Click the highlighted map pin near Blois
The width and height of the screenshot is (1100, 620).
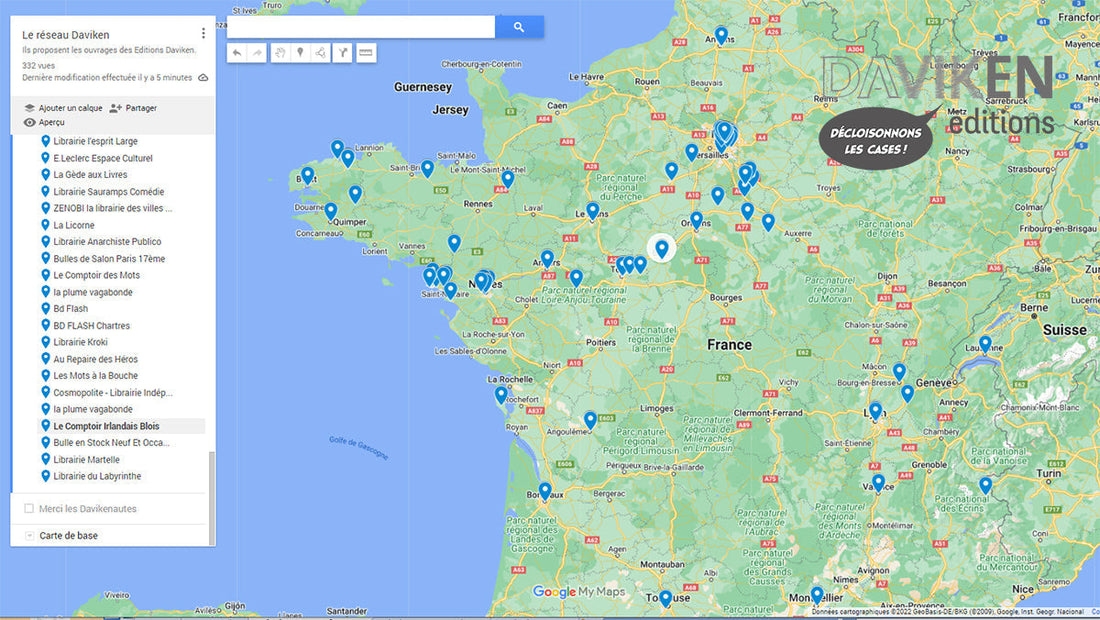click(x=661, y=248)
